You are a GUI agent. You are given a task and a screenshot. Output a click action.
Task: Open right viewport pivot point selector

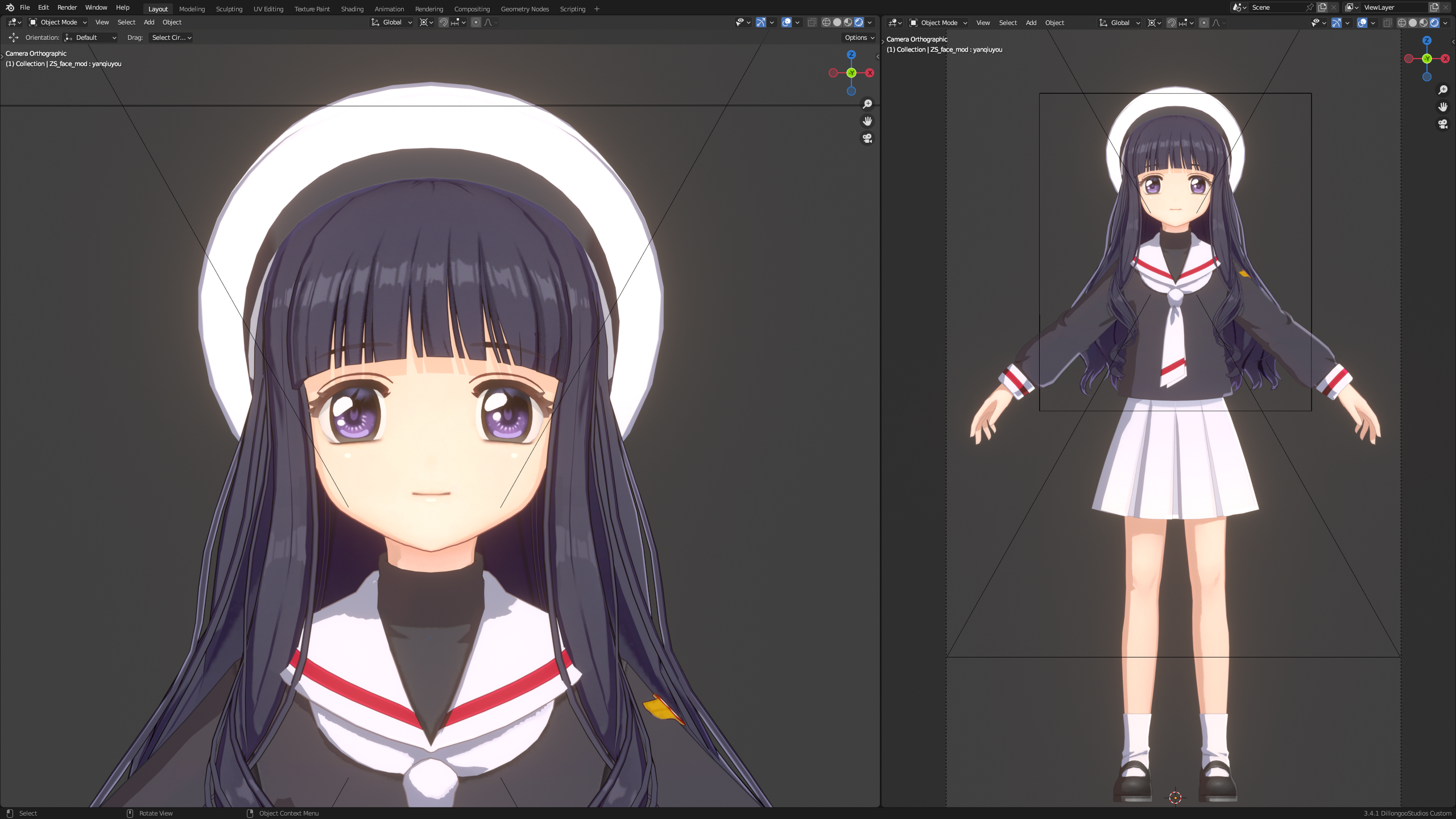(x=1154, y=23)
